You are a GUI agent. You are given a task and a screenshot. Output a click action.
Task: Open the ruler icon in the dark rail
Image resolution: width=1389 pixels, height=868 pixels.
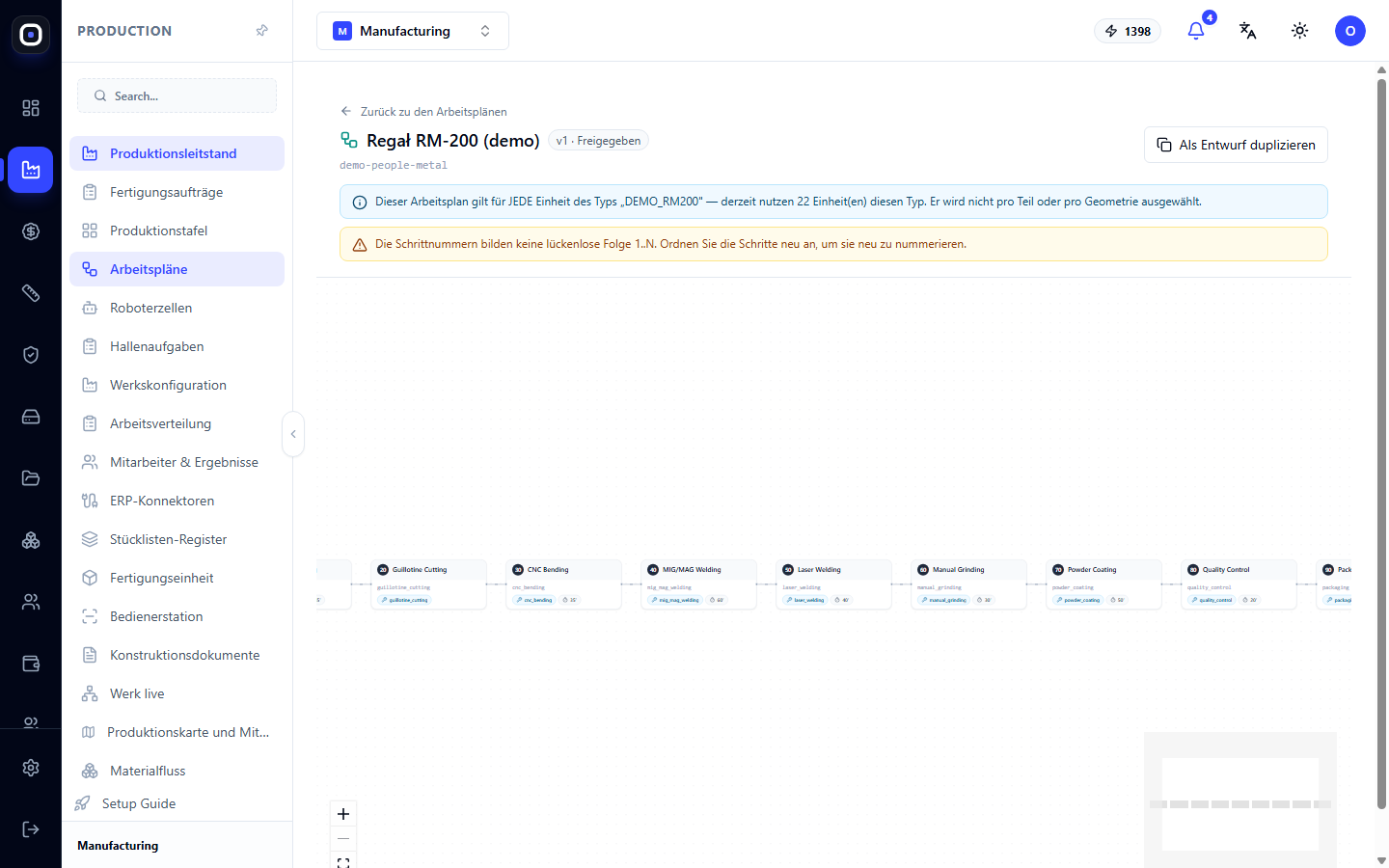(x=31, y=293)
